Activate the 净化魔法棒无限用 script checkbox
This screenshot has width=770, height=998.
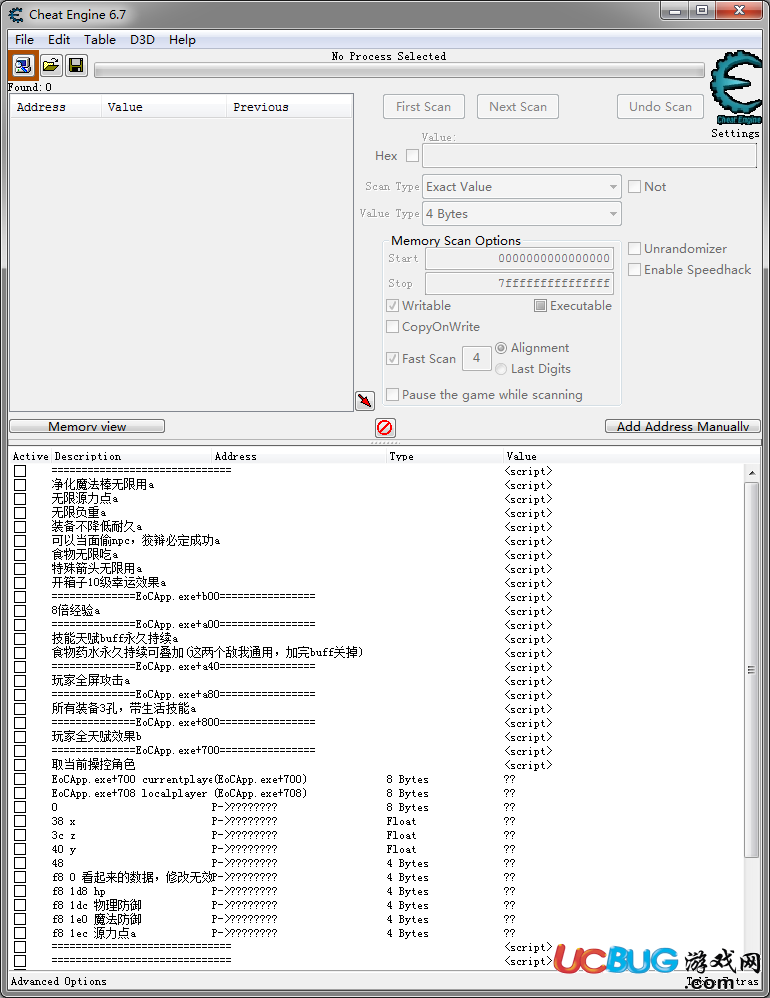pyautogui.click(x=20, y=485)
